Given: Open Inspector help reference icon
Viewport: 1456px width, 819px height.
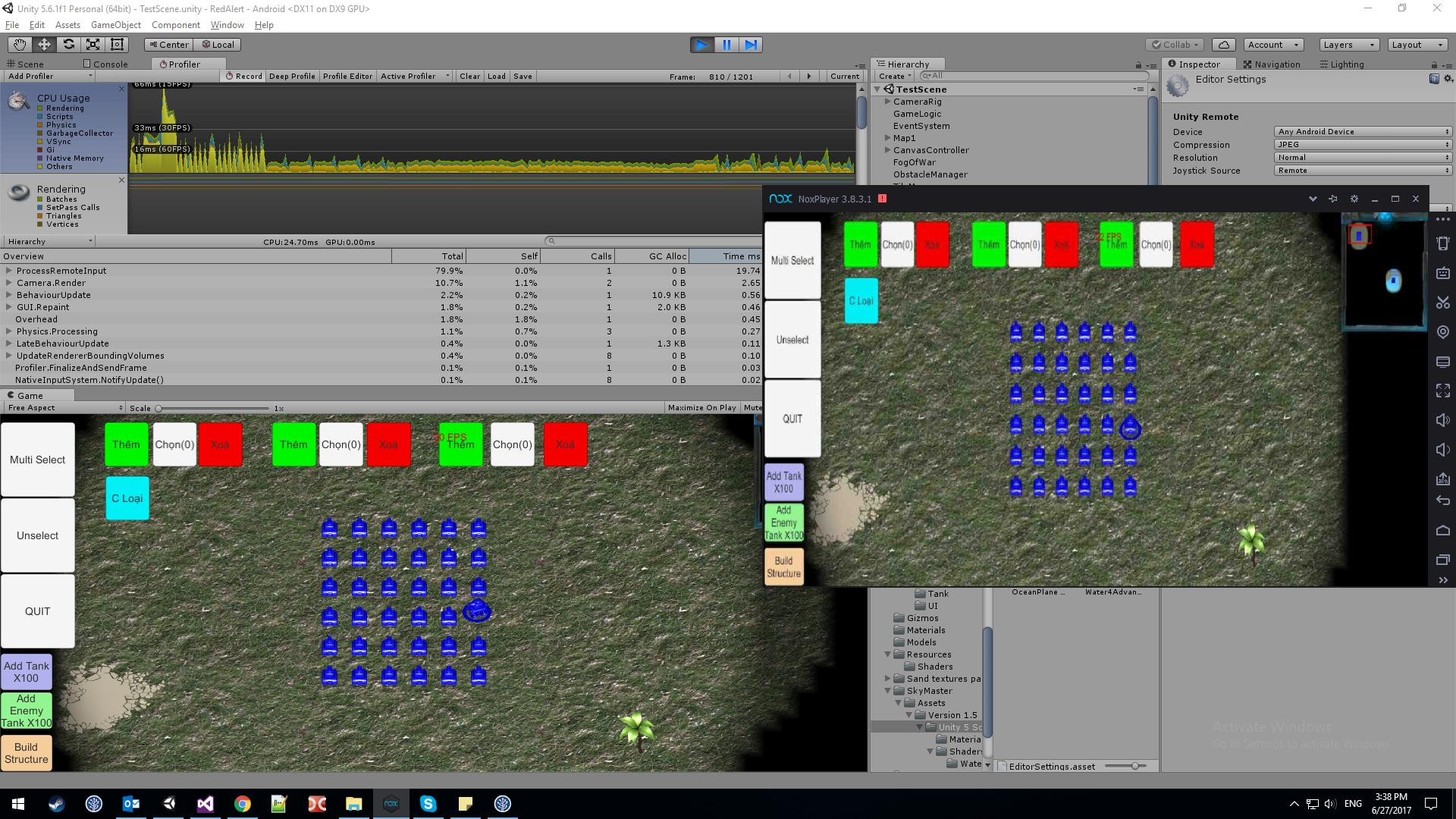Looking at the screenshot, I should click(x=1434, y=79).
